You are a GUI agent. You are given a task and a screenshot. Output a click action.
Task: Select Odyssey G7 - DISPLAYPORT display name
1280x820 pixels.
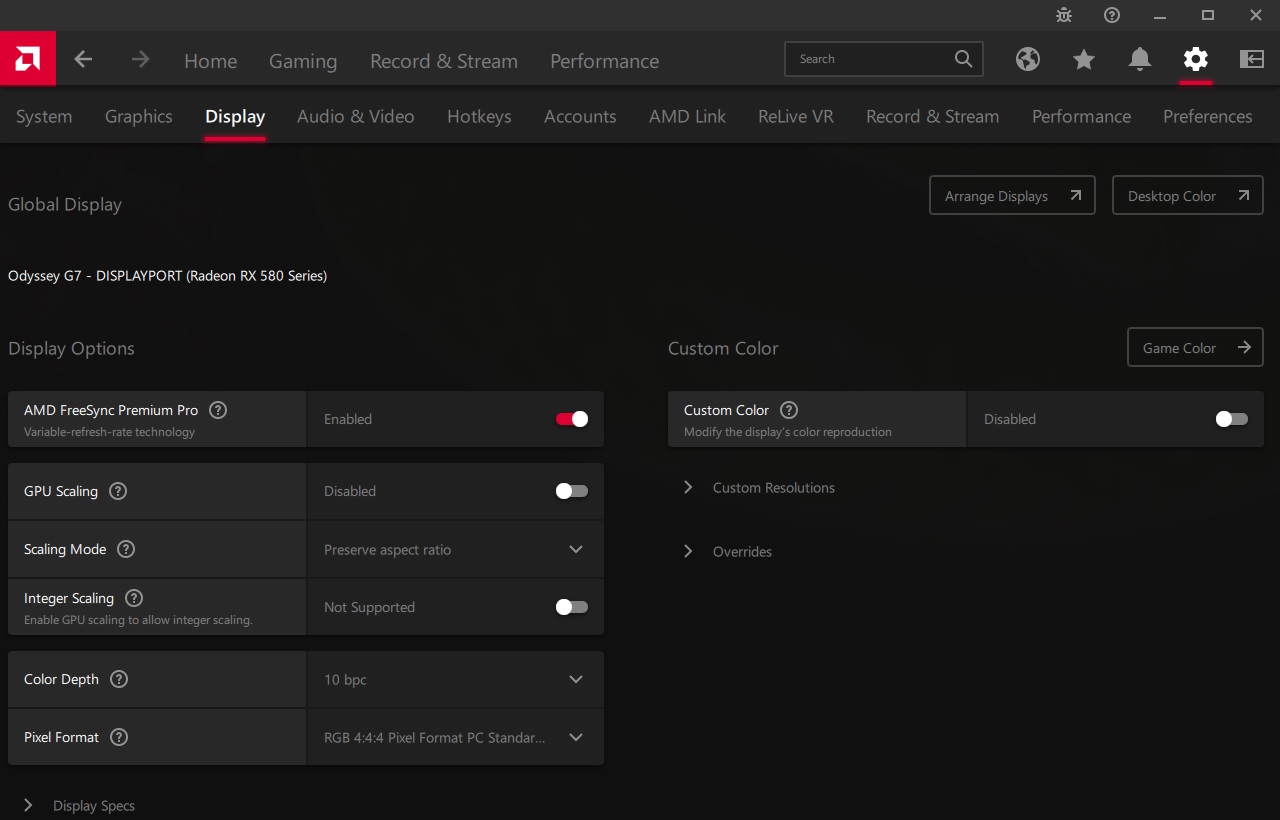(x=167, y=275)
